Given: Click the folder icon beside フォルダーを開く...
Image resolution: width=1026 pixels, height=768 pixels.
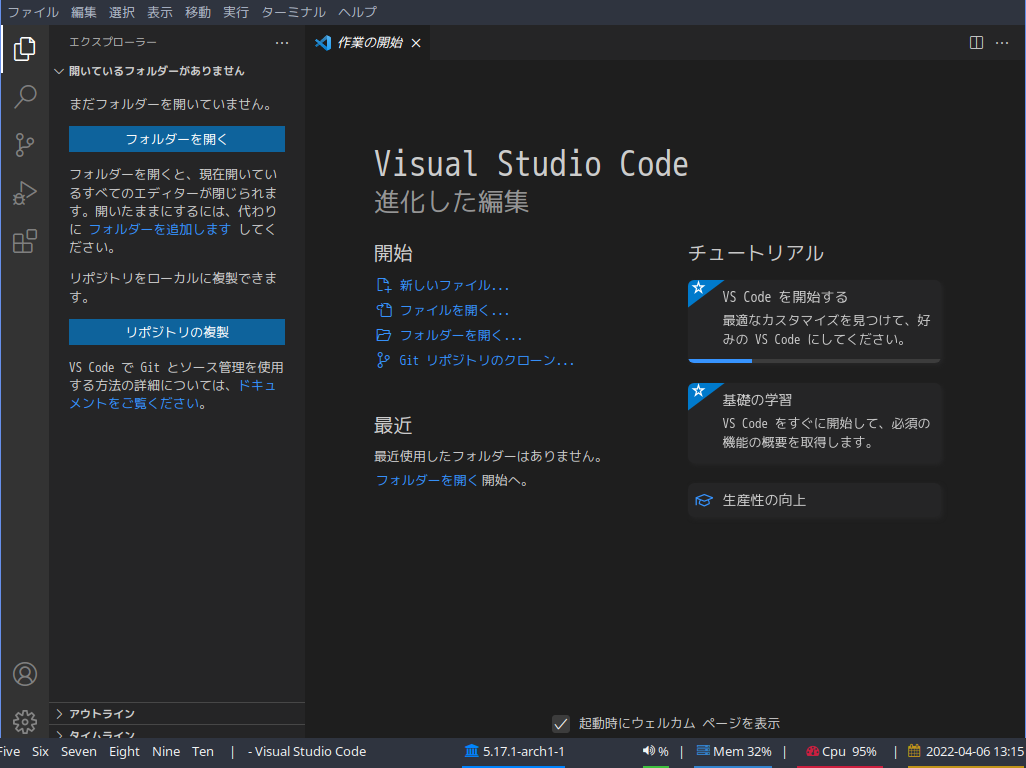Looking at the screenshot, I should (x=383, y=335).
